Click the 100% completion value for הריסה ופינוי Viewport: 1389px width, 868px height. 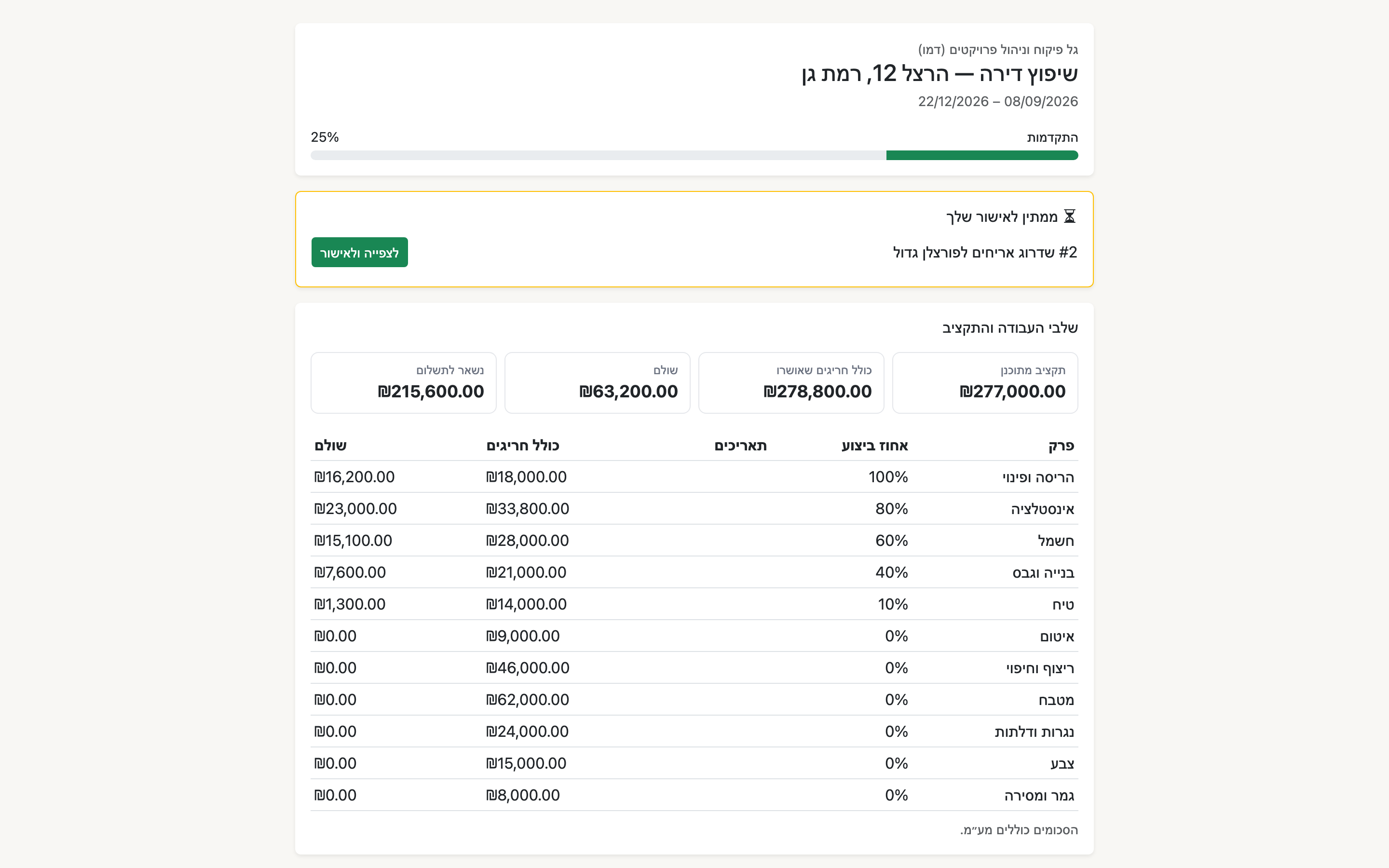[x=888, y=477]
